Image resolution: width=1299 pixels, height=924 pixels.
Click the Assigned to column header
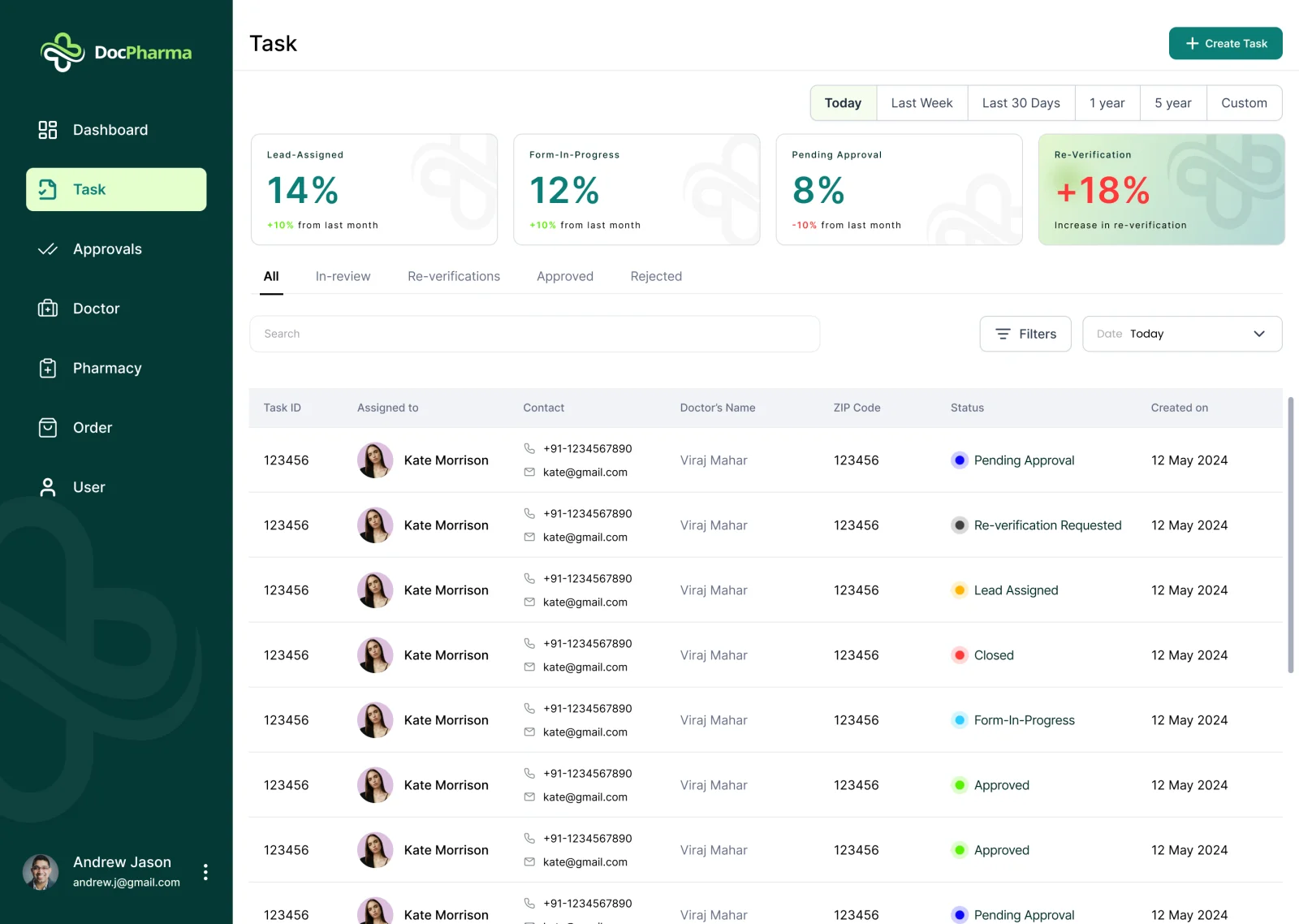pyautogui.click(x=387, y=408)
